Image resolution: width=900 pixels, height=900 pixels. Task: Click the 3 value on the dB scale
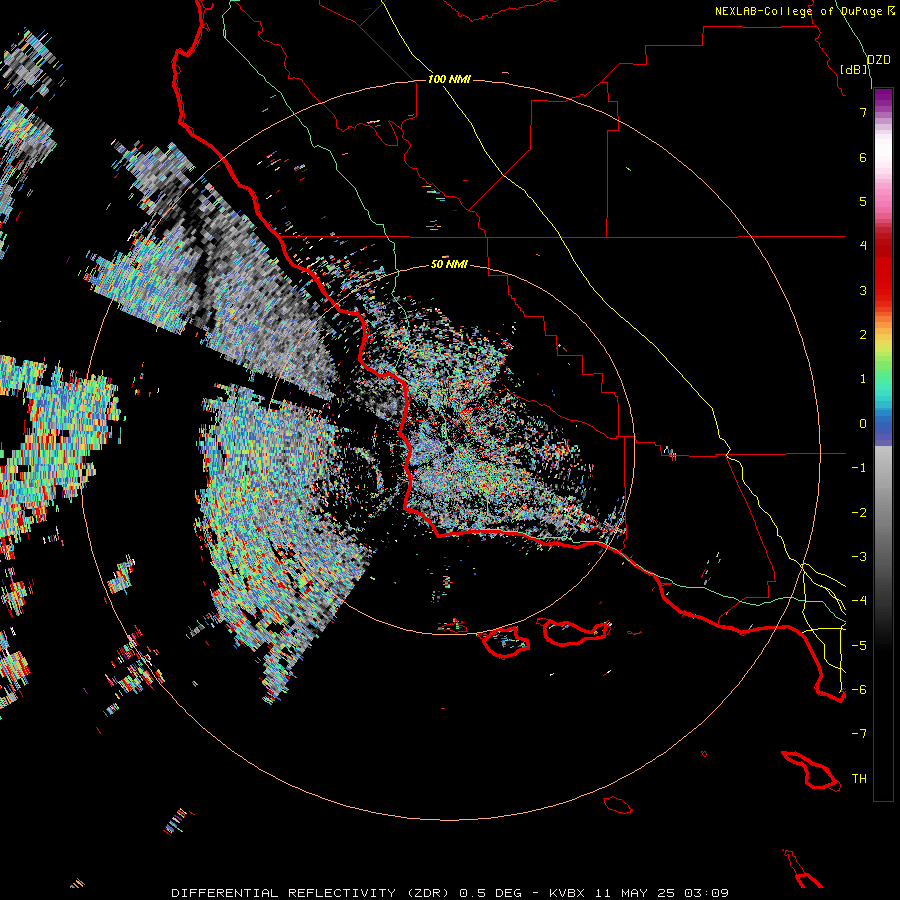(863, 290)
